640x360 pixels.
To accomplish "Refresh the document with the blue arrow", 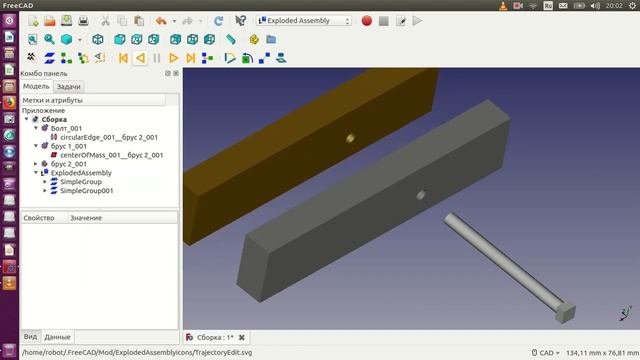I will [x=219, y=21].
